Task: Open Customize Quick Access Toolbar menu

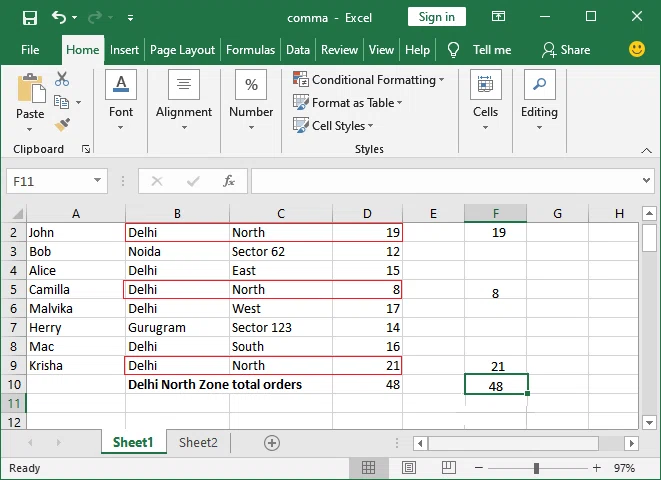Action: [x=130, y=18]
